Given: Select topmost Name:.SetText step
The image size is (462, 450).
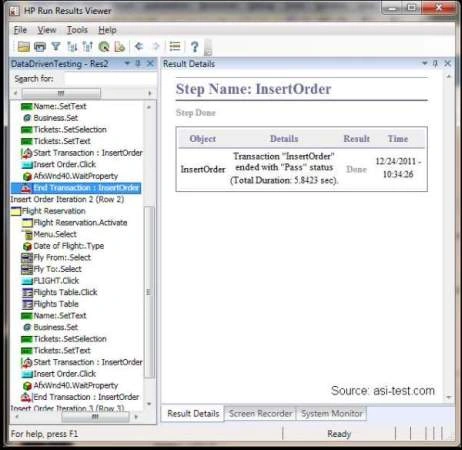Looking at the screenshot, I should [x=54, y=106].
